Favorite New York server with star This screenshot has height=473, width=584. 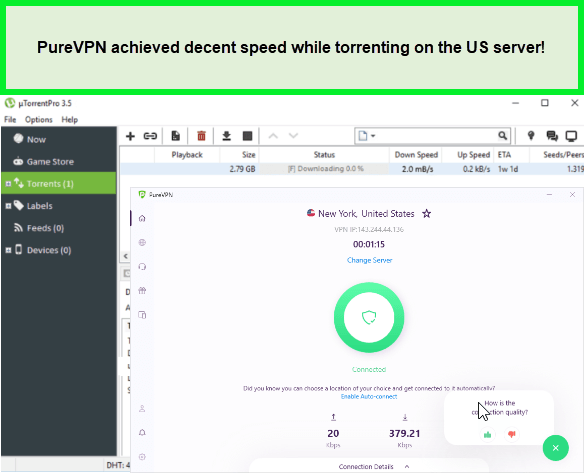[426, 213]
